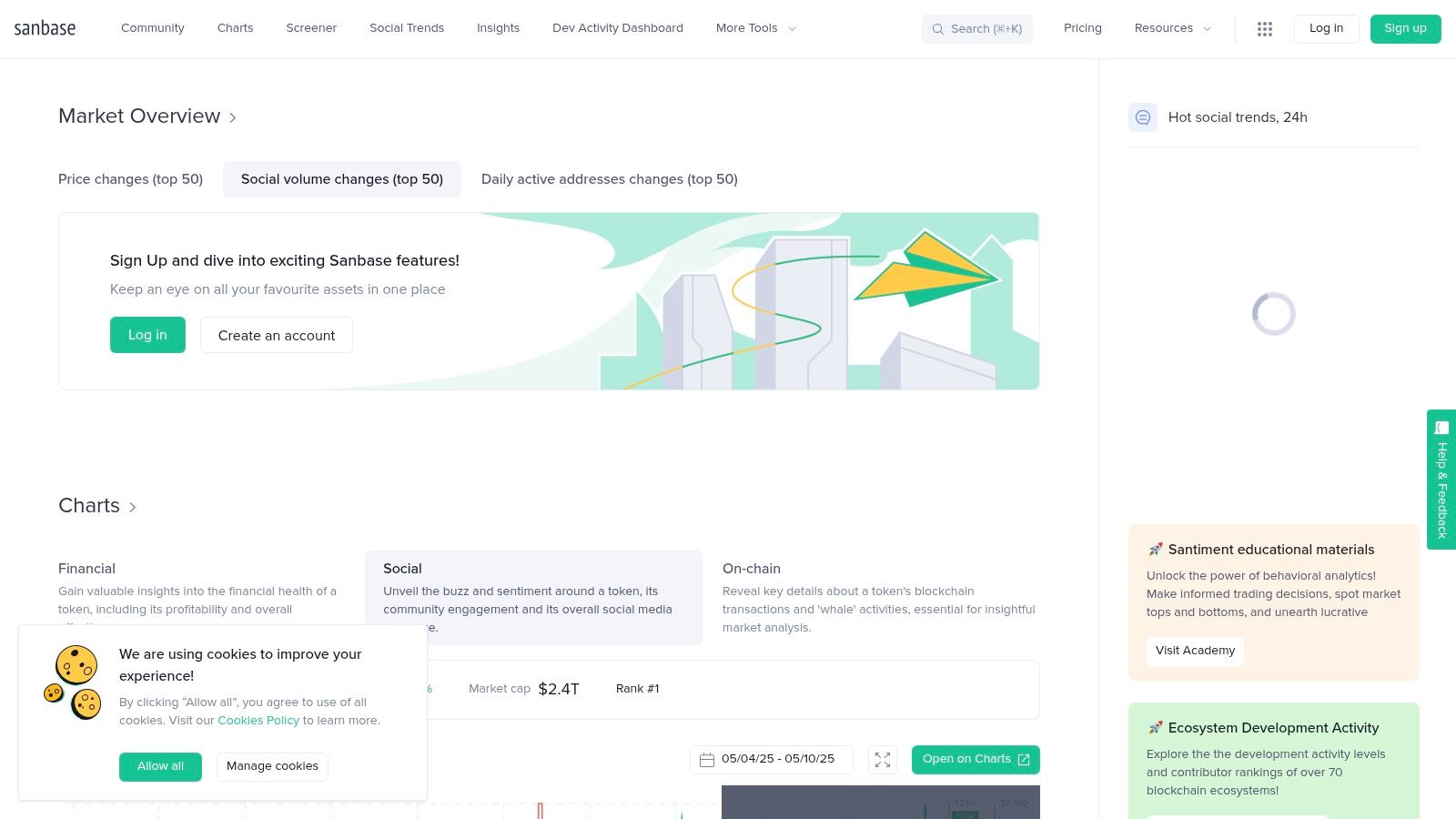Open Dev Activity Dashboard
The width and height of the screenshot is (1456, 819).
(618, 28)
